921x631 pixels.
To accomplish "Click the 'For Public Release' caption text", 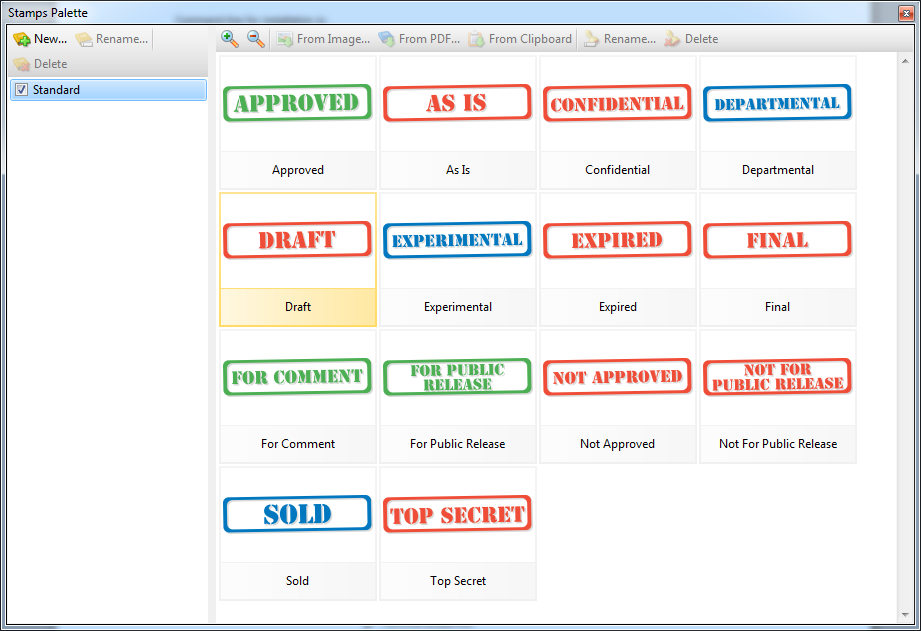I will click(x=458, y=444).
